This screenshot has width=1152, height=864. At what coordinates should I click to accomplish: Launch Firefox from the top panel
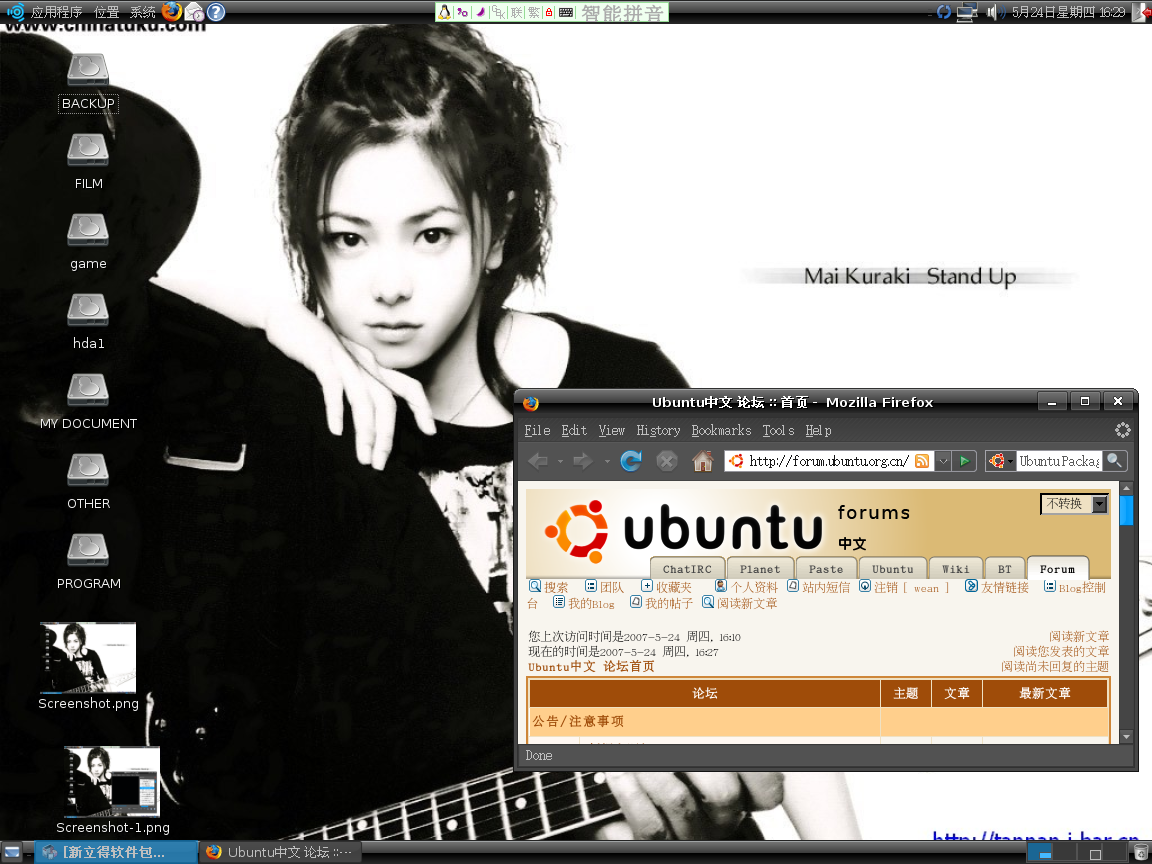pos(172,12)
